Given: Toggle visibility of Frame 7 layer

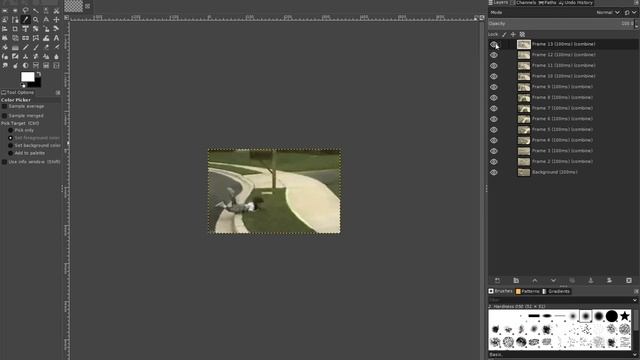Looking at the screenshot, I should (x=494, y=108).
